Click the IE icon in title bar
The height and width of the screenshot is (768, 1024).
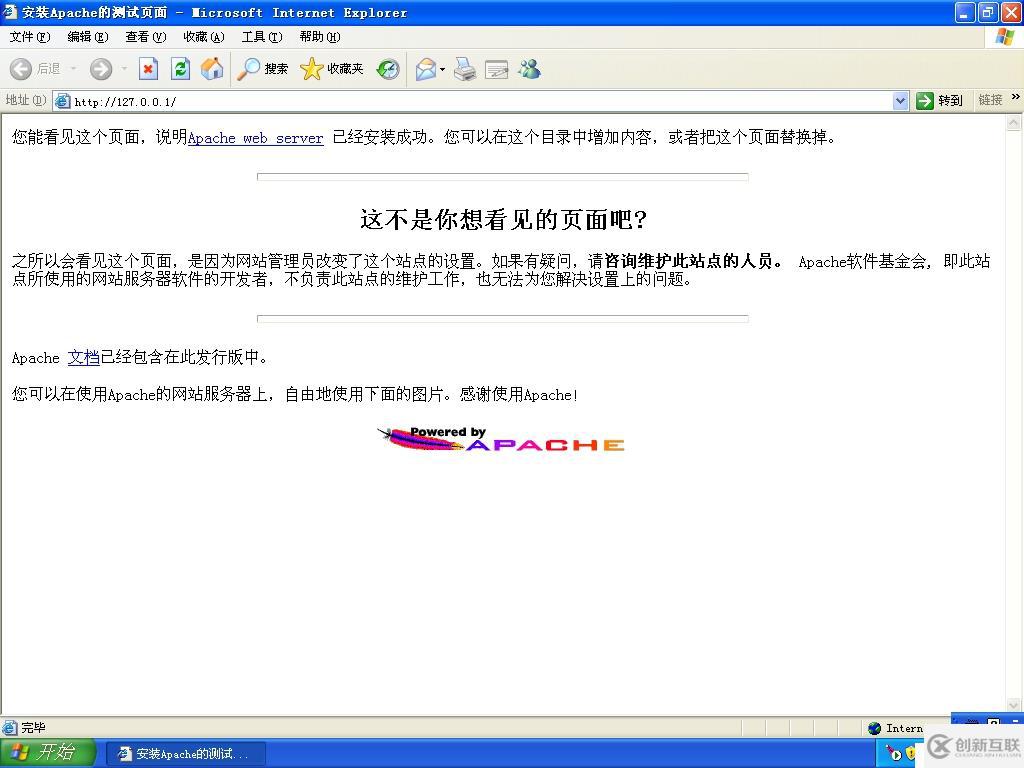(x=10, y=12)
